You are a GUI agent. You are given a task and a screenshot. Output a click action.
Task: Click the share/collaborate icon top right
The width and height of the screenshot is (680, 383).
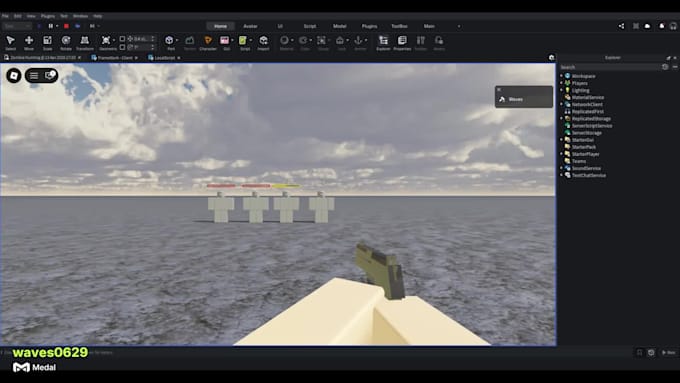point(621,26)
